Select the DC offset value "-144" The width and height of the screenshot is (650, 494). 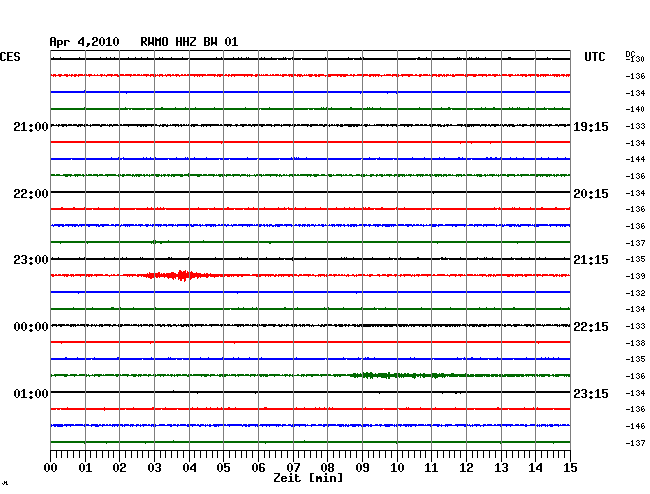(x=635, y=159)
